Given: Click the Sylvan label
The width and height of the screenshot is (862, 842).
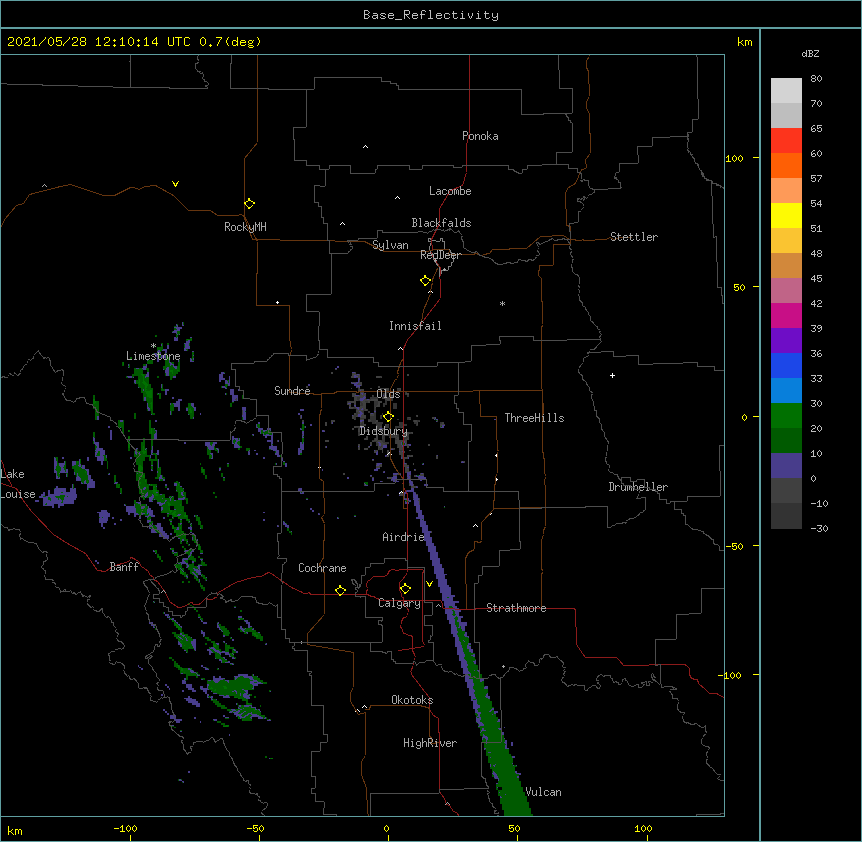Looking at the screenshot, I should (390, 245).
